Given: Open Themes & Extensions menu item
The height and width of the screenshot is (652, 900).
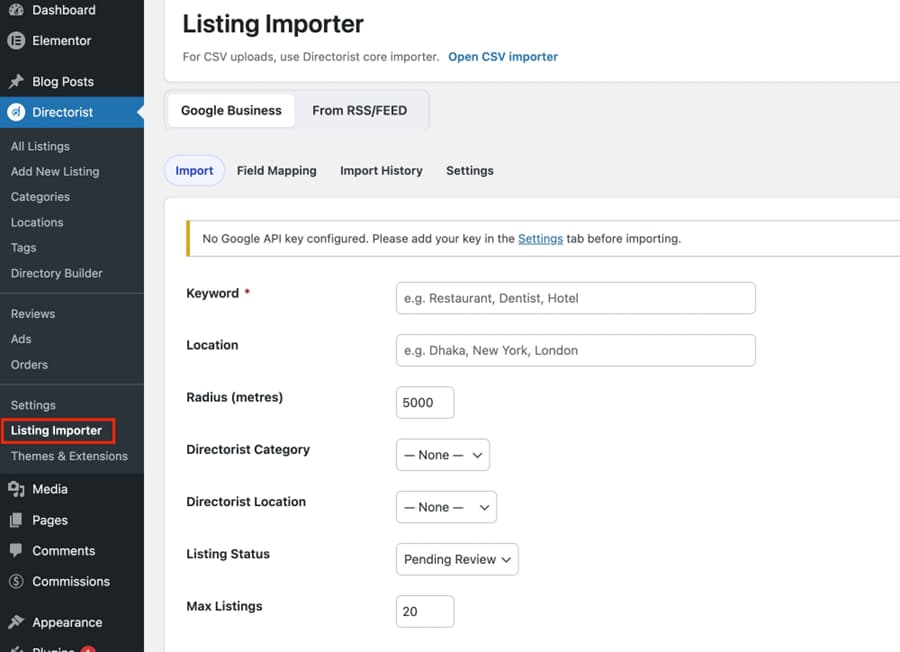Looking at the screenshot, I should click(x=69, y=456).
